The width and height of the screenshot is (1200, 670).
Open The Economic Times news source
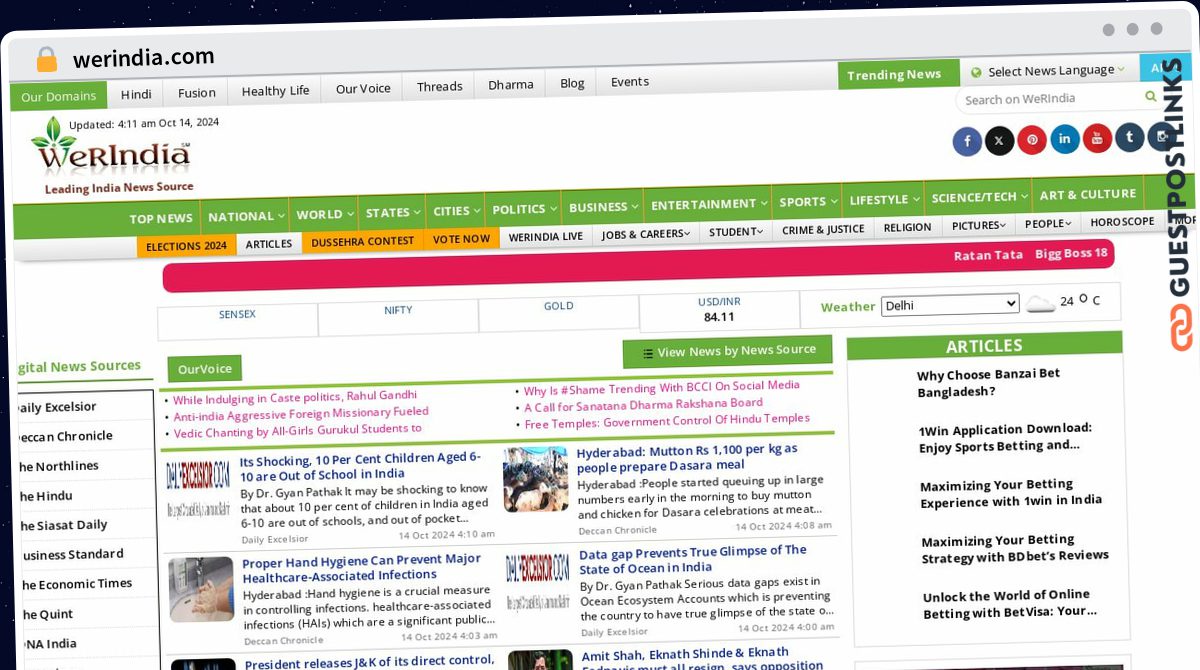click(x=76, y=584)
